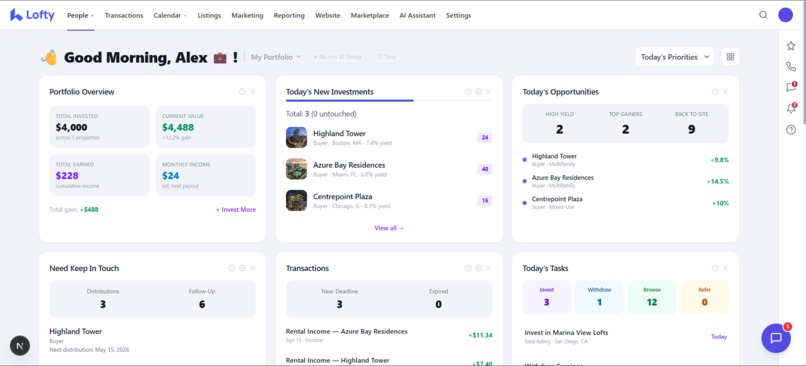Screen dimensions: 806x366
Task: Expand the Calendar menu dropdown
Action: (x=170, y=15)
